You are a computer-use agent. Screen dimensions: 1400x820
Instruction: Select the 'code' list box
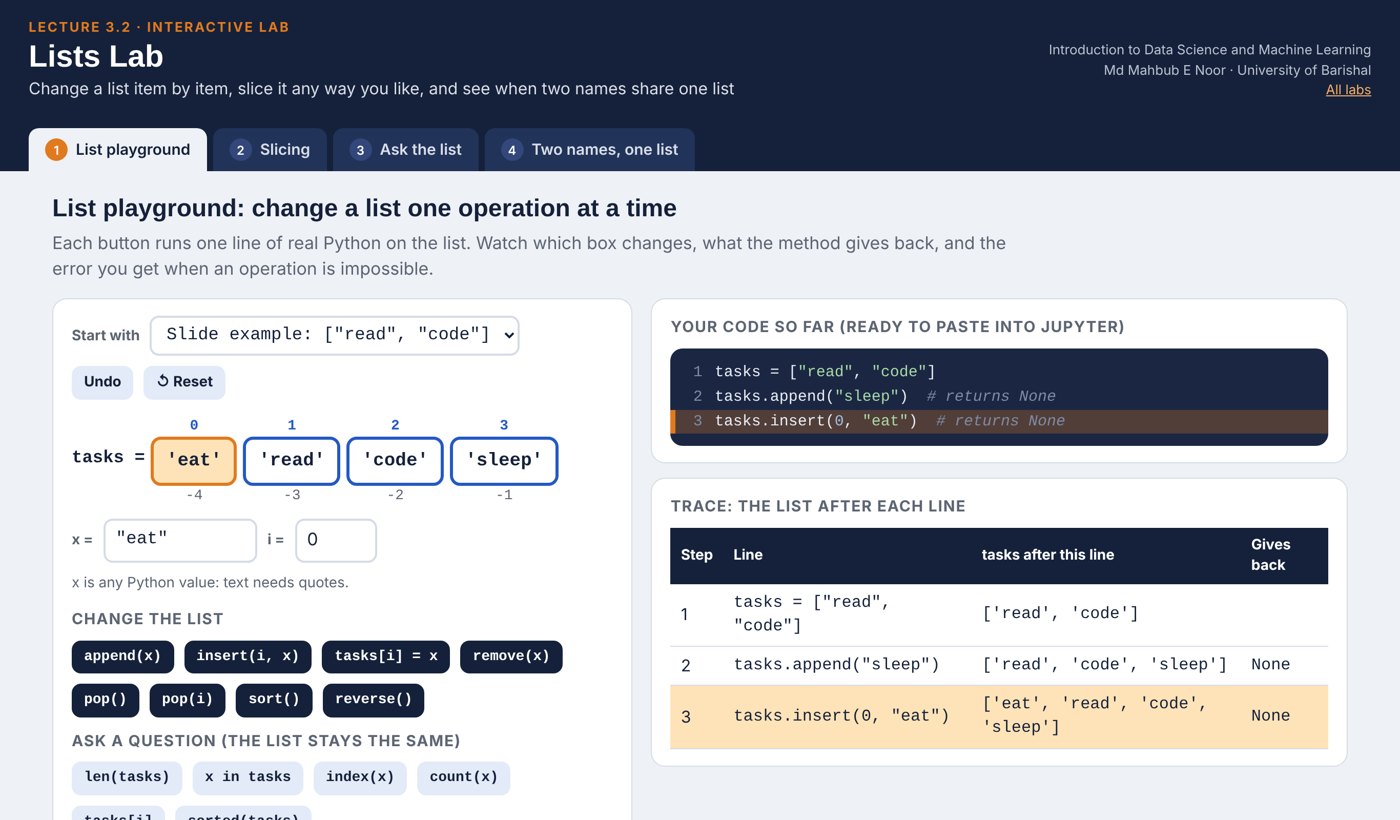click(395, 461)
